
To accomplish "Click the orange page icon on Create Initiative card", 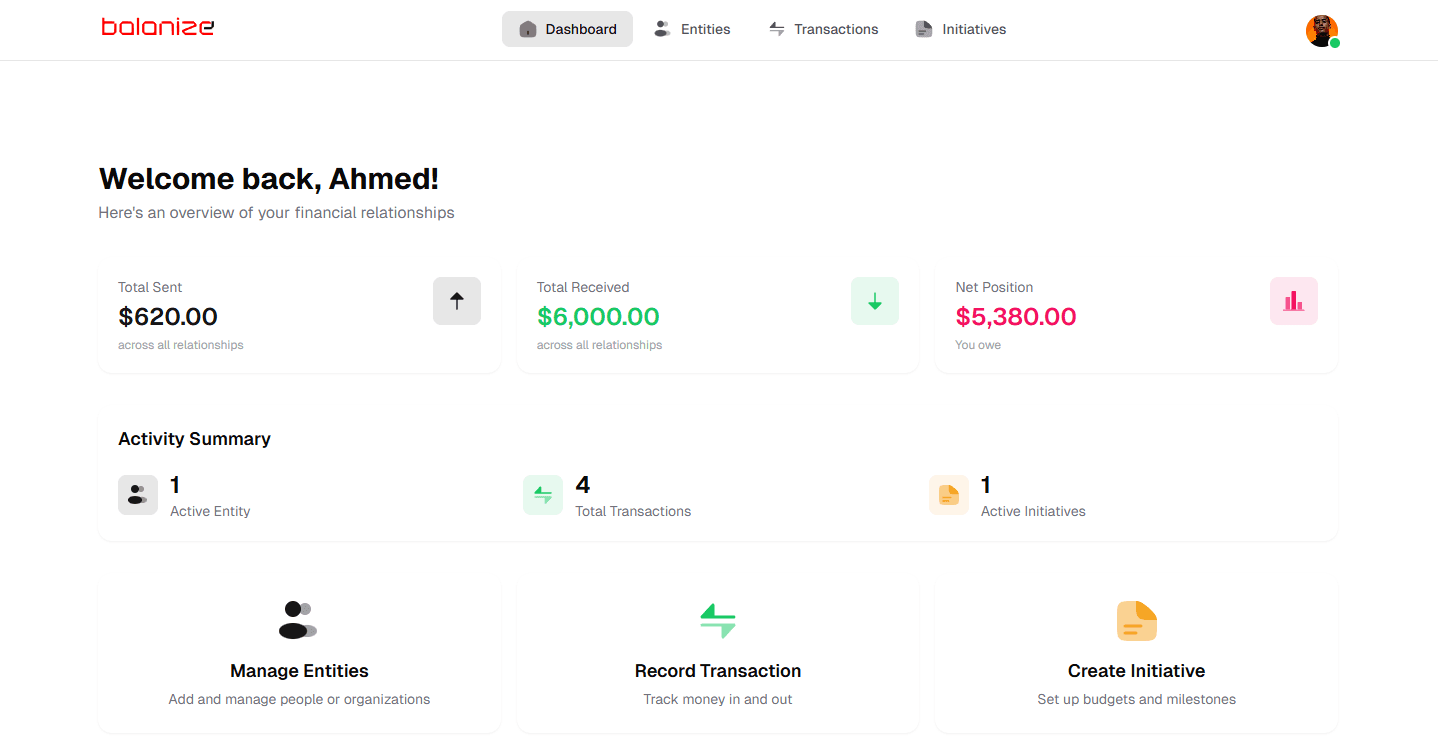I will (1136, 620).
